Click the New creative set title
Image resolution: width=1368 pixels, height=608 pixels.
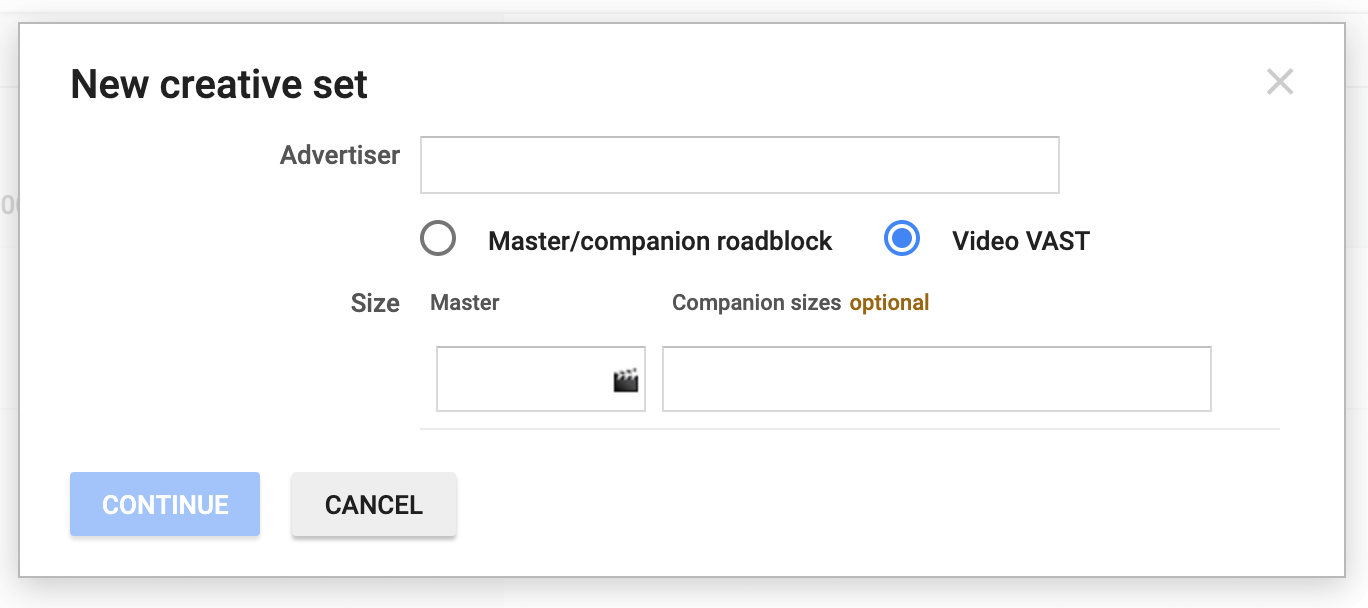[218, 84]
